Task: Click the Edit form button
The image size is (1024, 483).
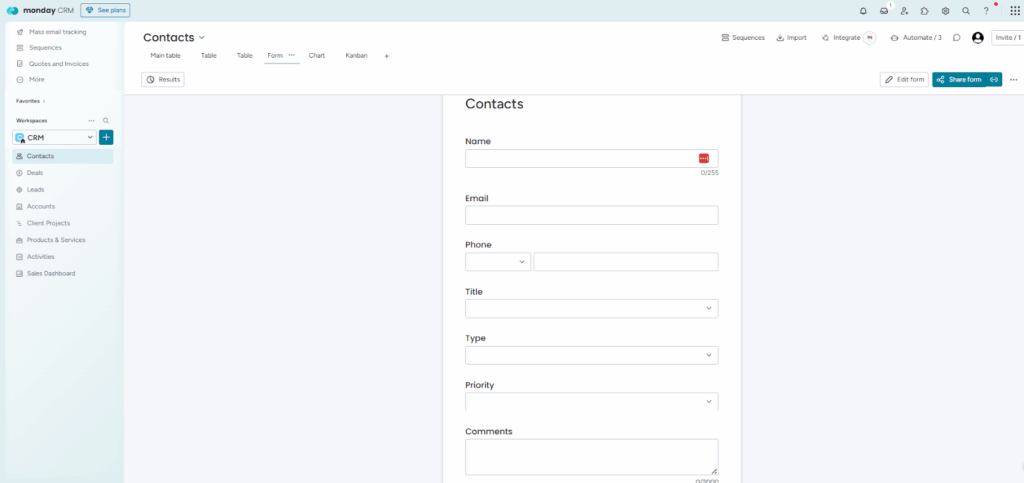Action: coord(904,79)
